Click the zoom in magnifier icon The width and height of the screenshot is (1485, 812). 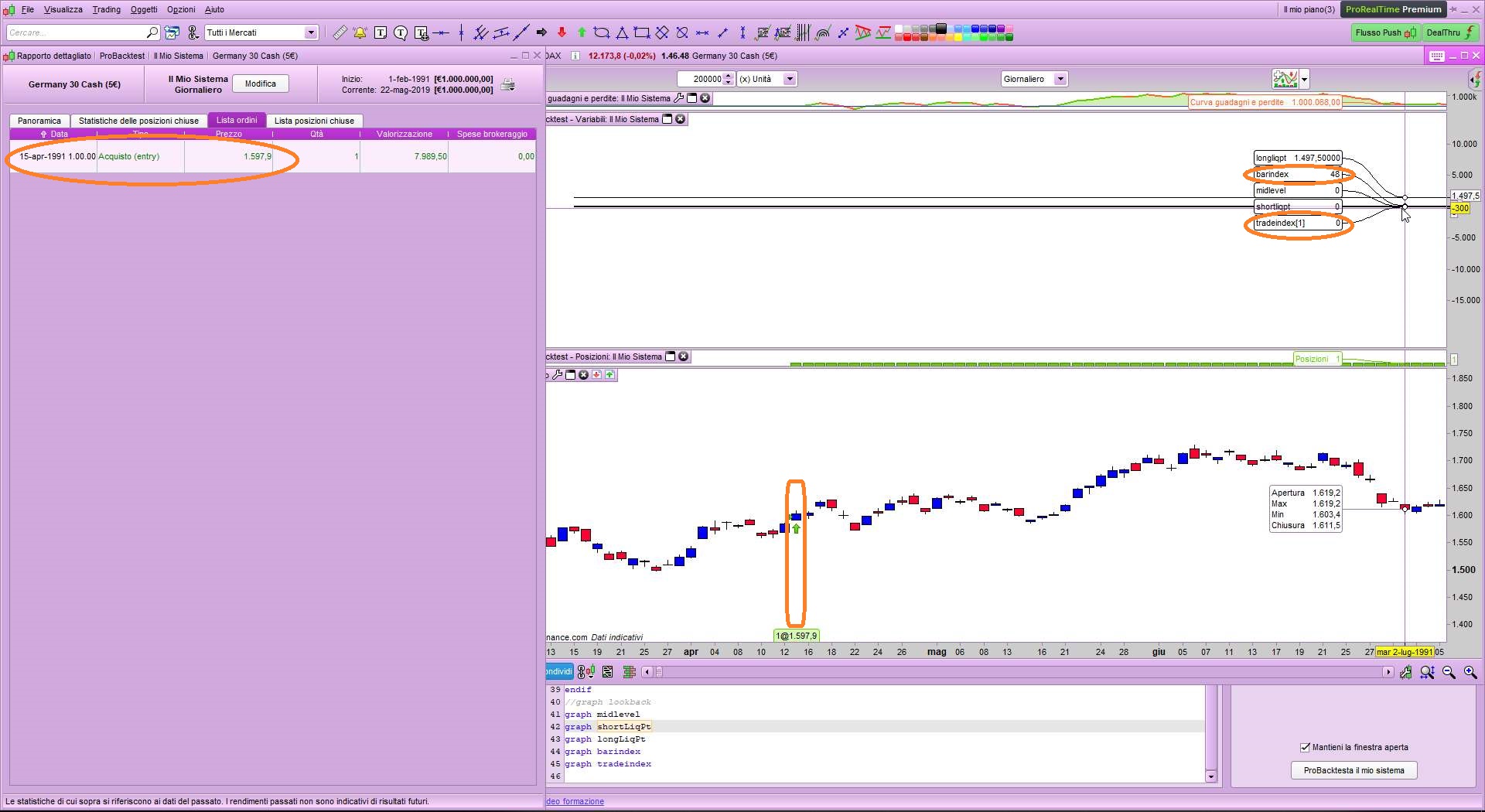point(1470,672)
